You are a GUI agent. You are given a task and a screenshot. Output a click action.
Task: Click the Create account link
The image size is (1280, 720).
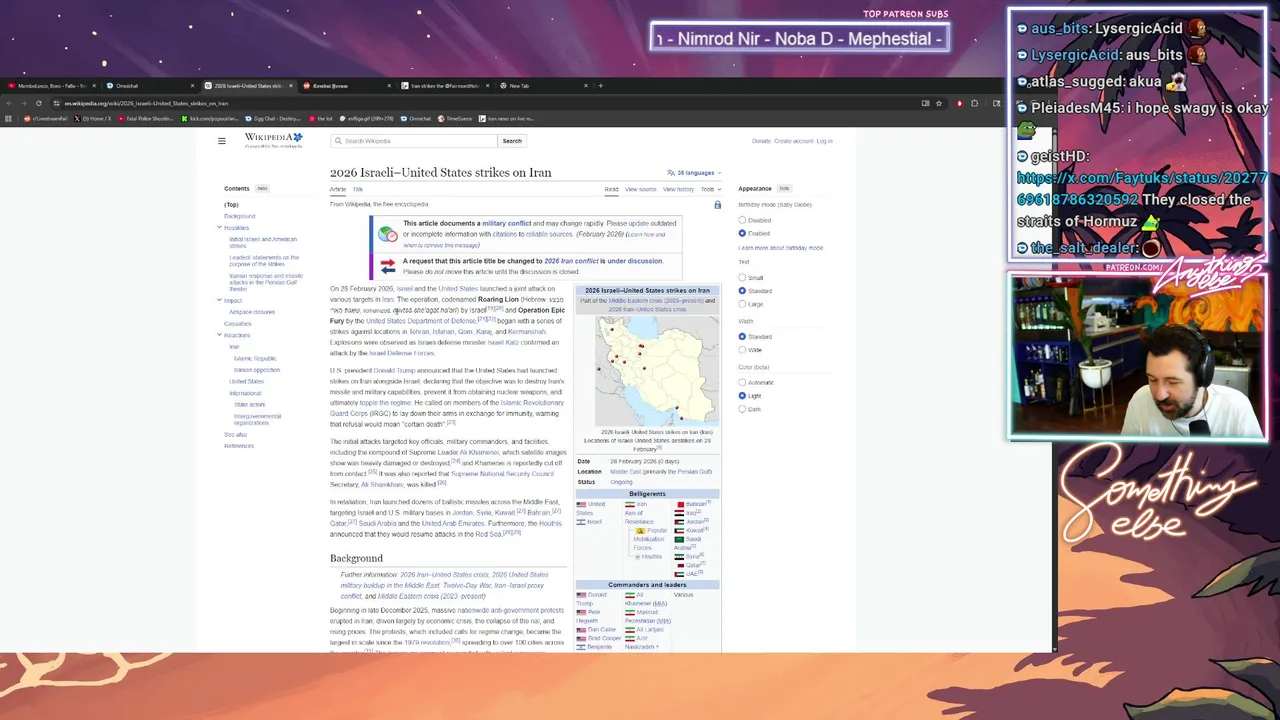coord(793,141)
